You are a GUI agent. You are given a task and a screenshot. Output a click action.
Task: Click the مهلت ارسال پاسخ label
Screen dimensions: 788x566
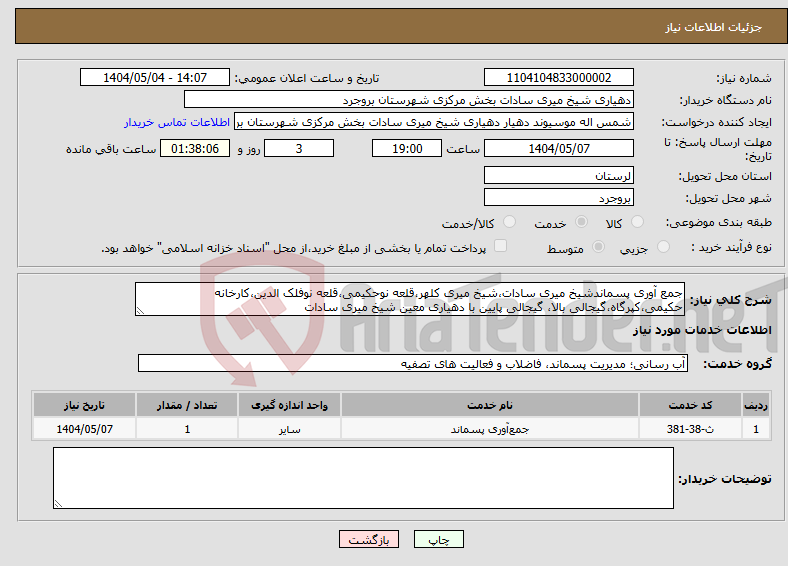[x=717, y=149]
